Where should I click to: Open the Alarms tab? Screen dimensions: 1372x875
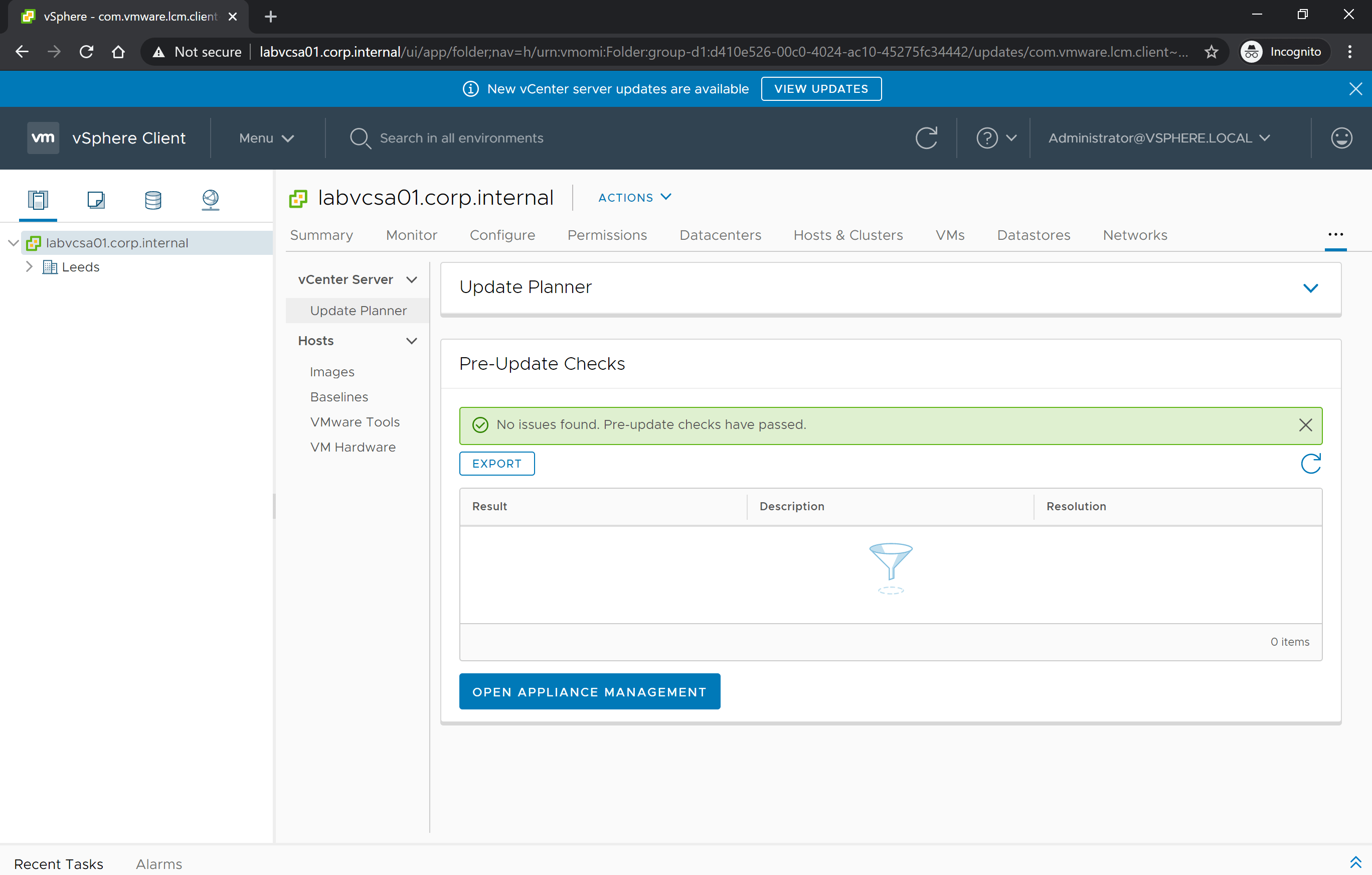click(159, 863)
